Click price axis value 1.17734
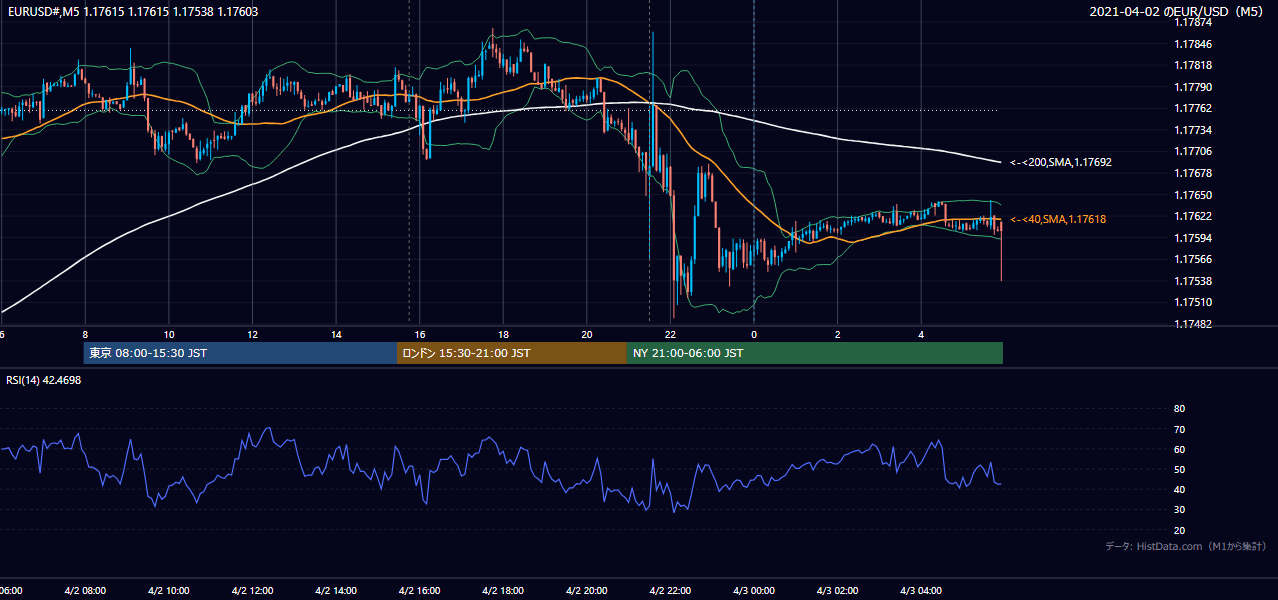This screenshot has width=1278, height=600. click(1191, 130)
